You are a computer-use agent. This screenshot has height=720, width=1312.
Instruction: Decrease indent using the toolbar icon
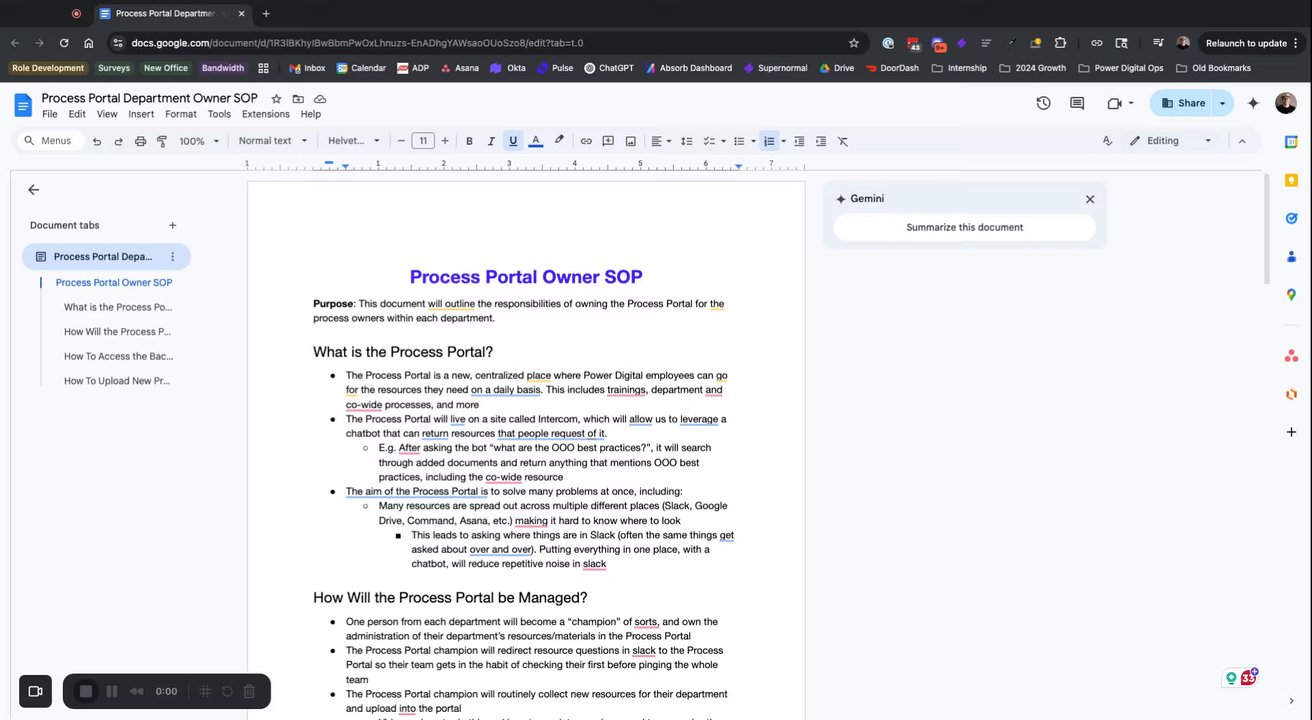[799, 141]
